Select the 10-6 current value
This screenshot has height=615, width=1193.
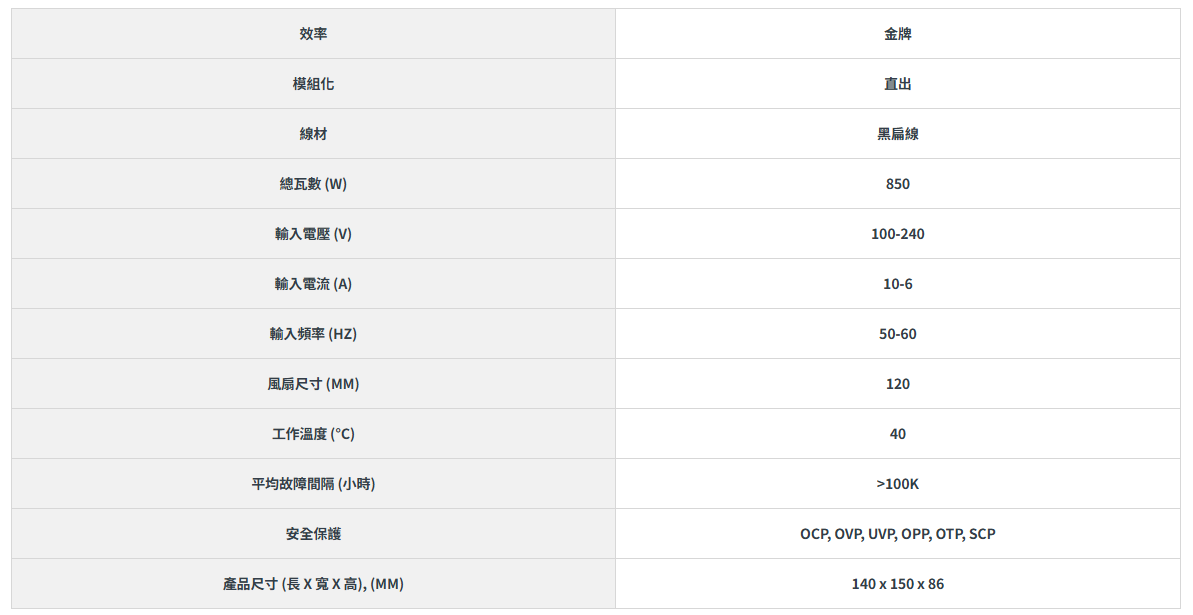click(897, 284)
